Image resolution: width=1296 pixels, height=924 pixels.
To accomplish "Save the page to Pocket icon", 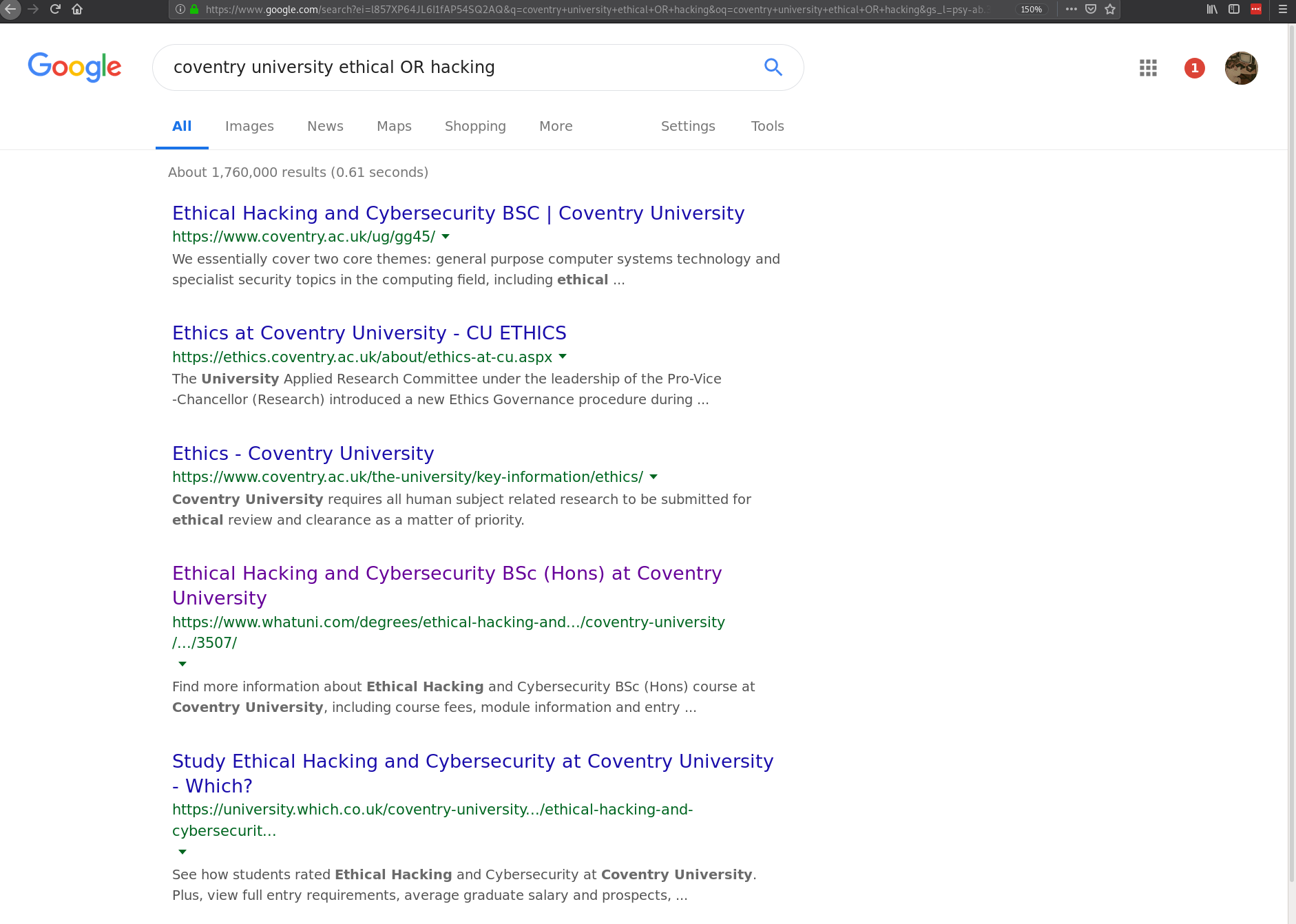I will pos(1091,10).
